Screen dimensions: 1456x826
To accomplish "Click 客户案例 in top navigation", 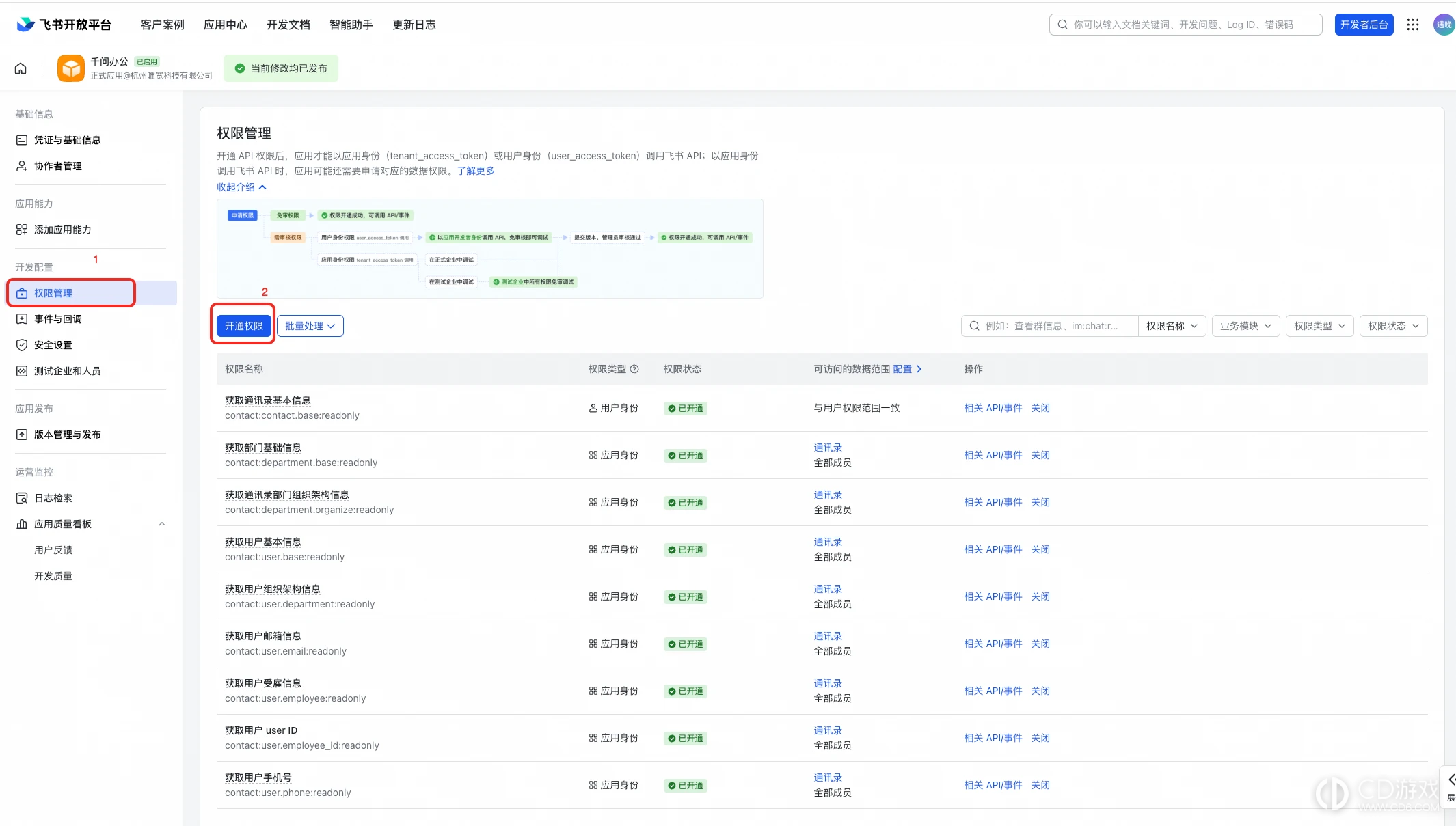I will coord(163,25).
